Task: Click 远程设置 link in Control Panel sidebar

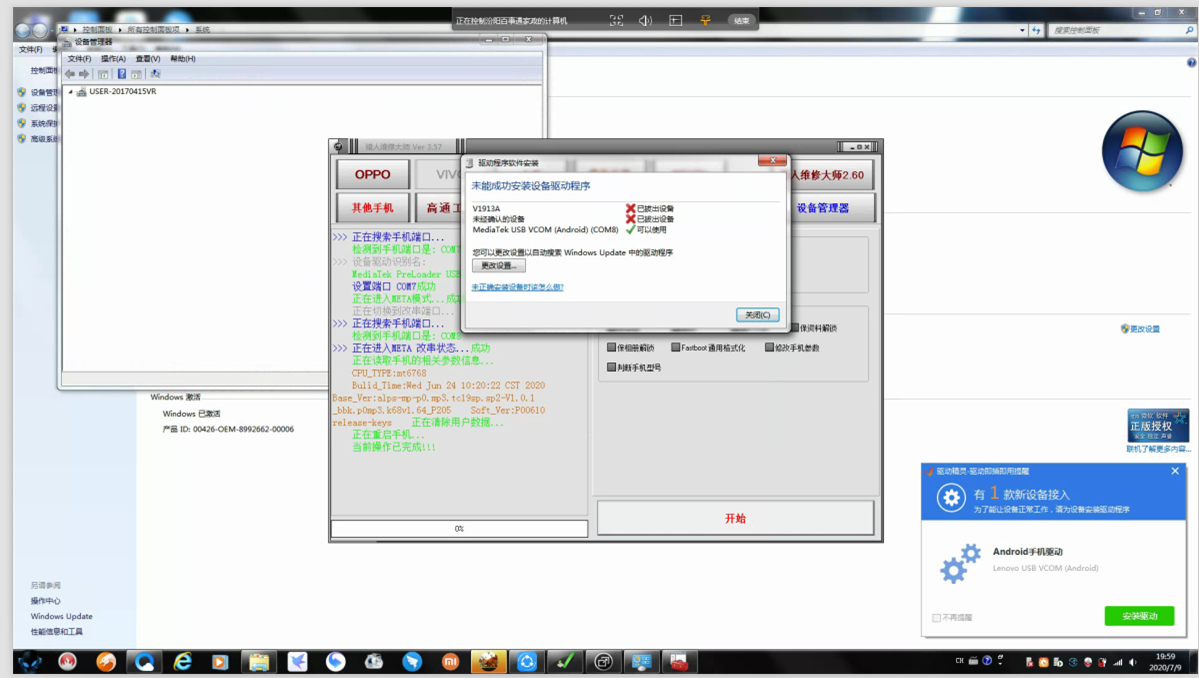Action: (x=44, y=108)
